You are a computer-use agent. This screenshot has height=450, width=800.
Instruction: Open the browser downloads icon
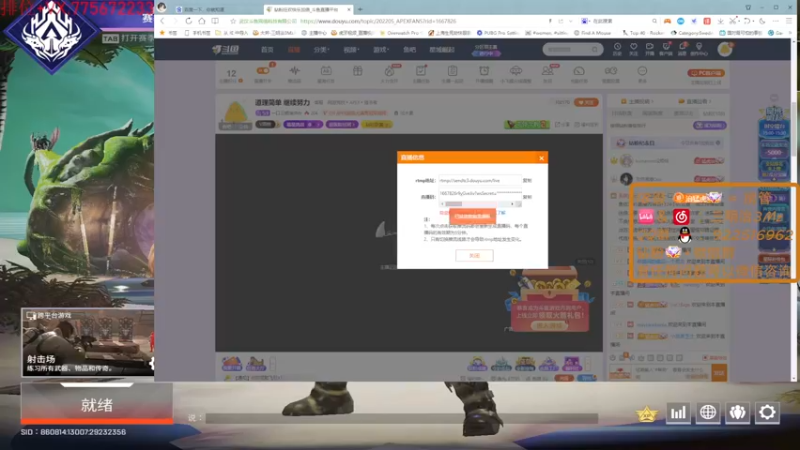click(720, 21)
